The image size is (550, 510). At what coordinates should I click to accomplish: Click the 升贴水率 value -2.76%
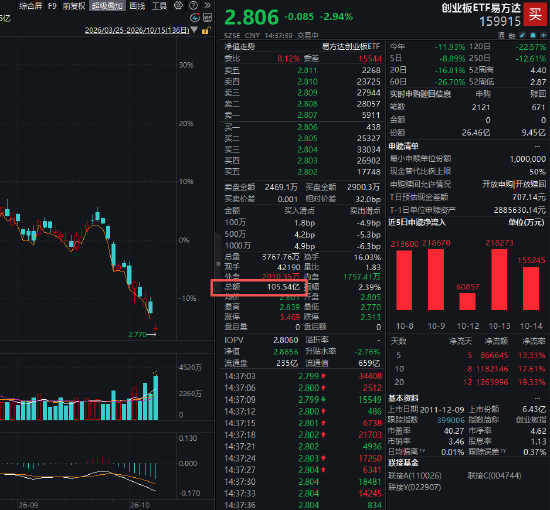click(367, 352)
